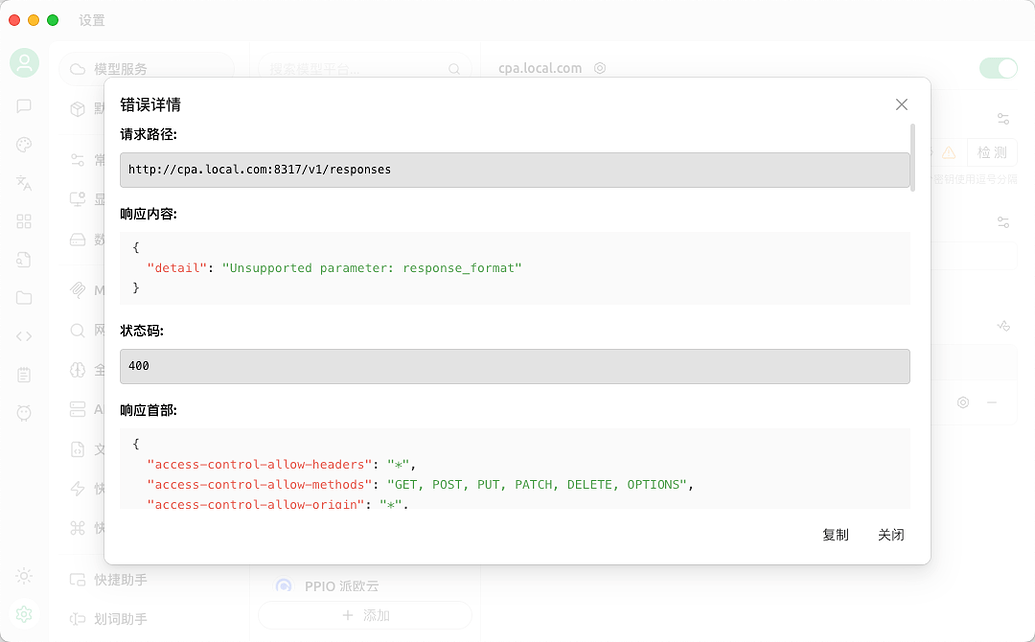Click the status code 400 field
Screen dimensions: 1035x642
(x=515, y=366)
